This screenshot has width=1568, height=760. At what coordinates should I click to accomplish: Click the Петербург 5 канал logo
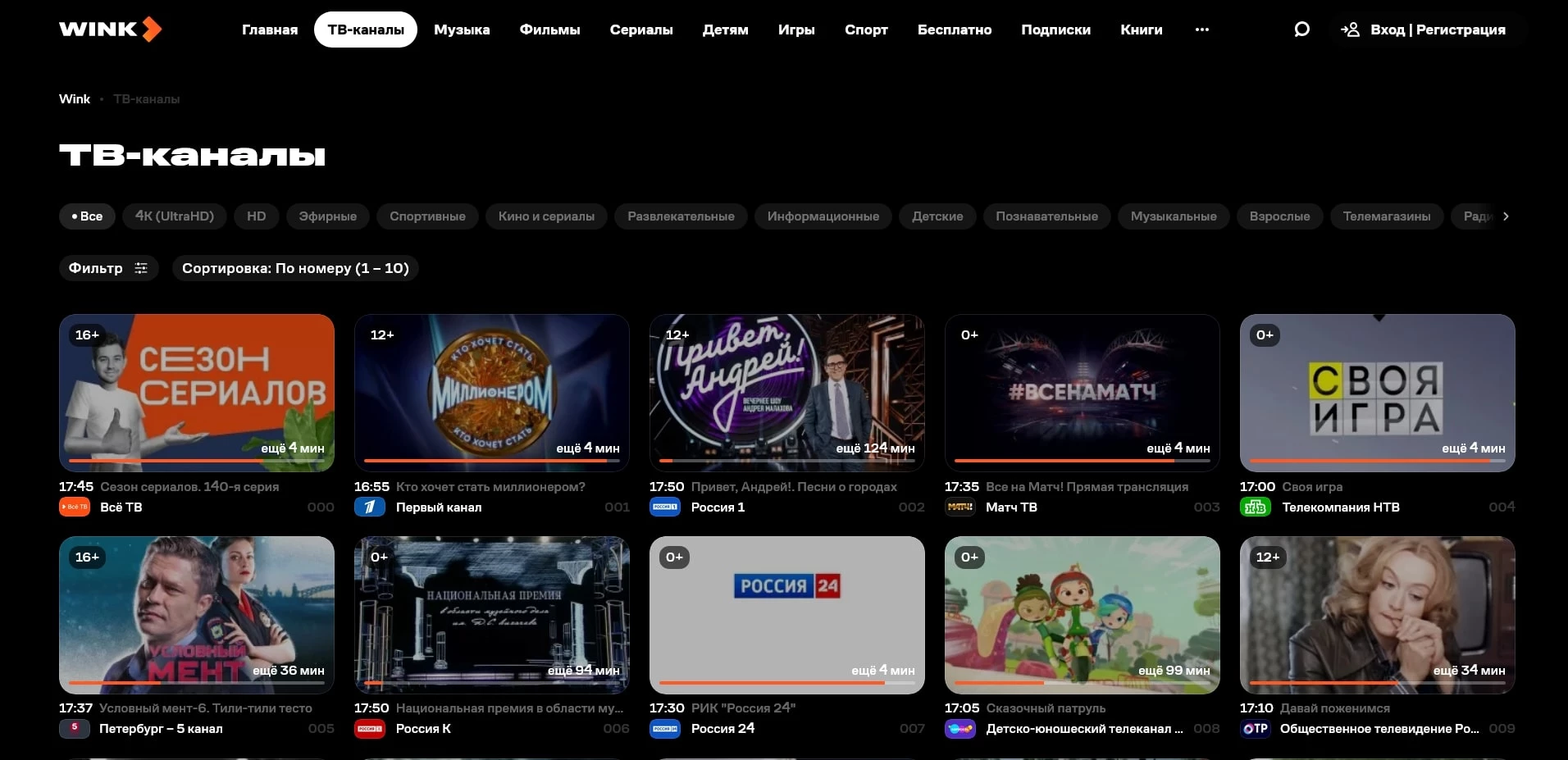coord(75,729)
